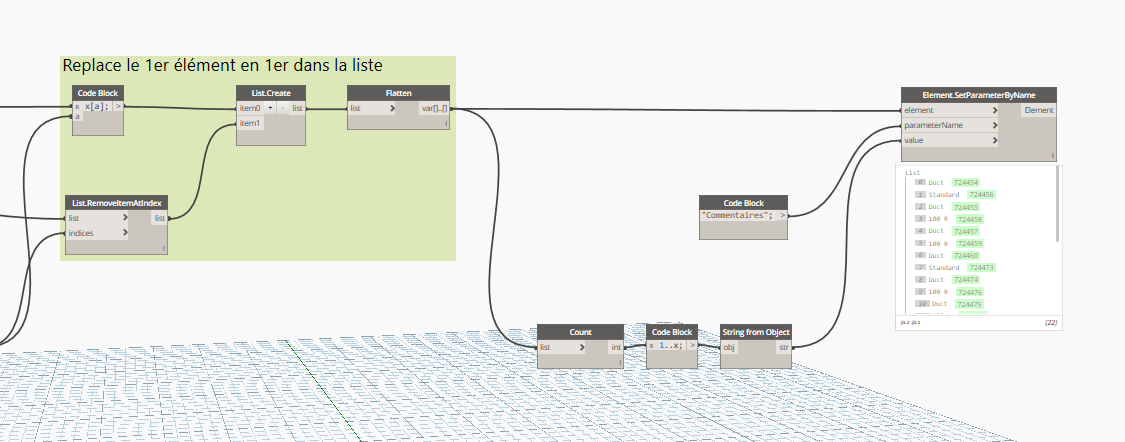The image size is (1125, 442).
Task: Click output arrow of the 1..x code block
Action: 691,345
